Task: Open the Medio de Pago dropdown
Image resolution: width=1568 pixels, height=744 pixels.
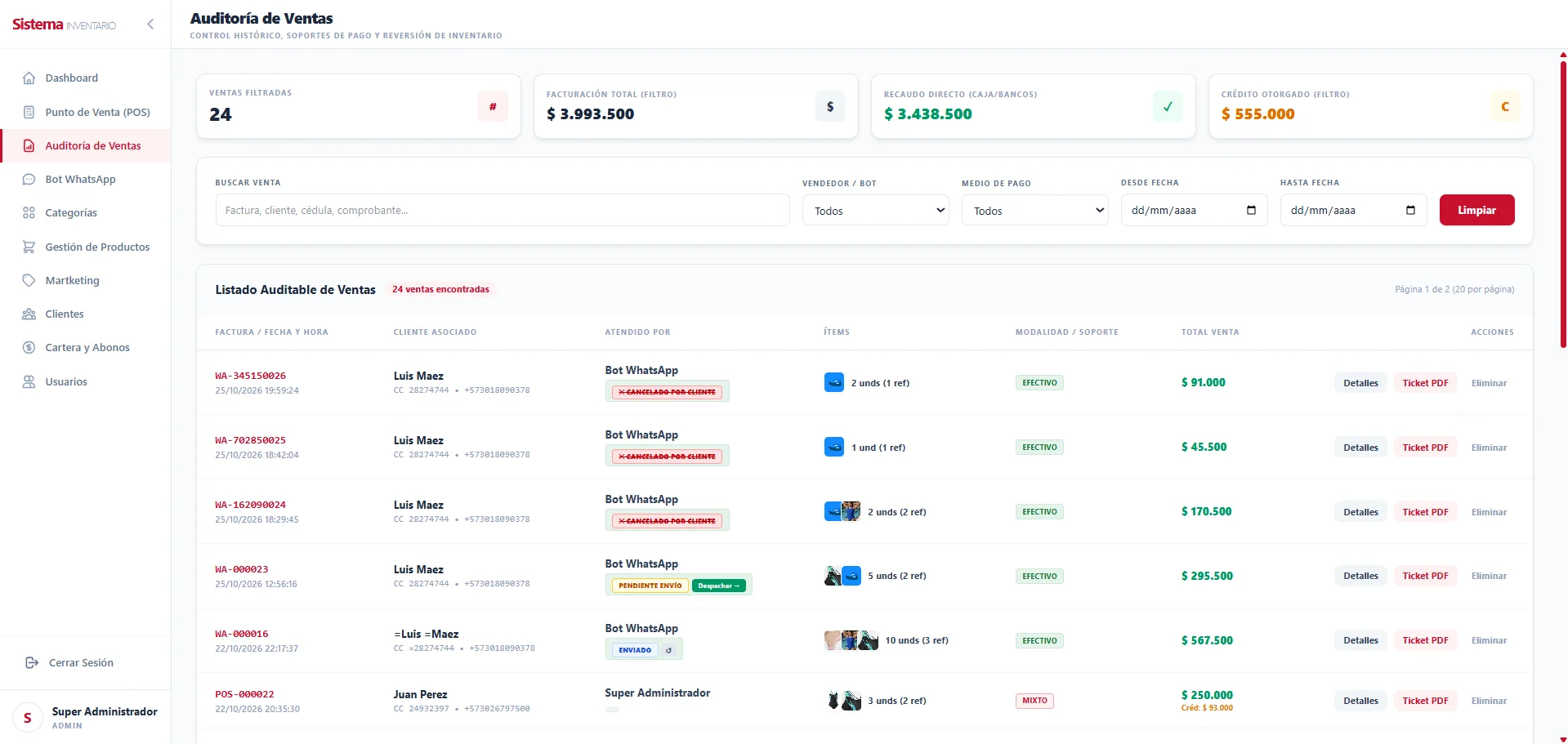Action: coord(1035,210)
